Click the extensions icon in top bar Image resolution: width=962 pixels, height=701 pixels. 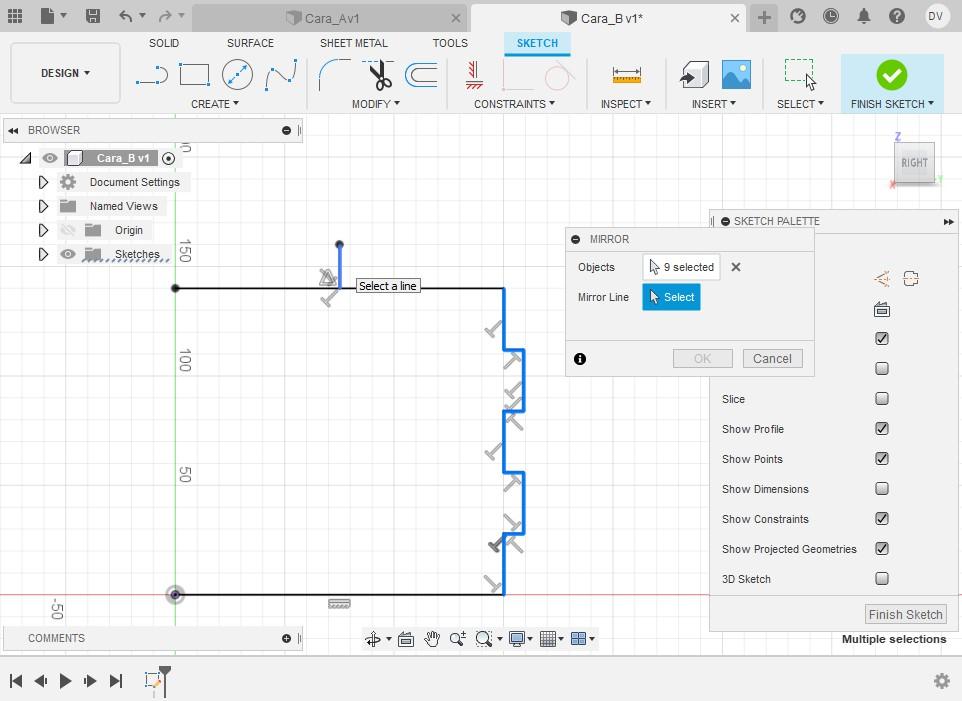tap(798, 16)
